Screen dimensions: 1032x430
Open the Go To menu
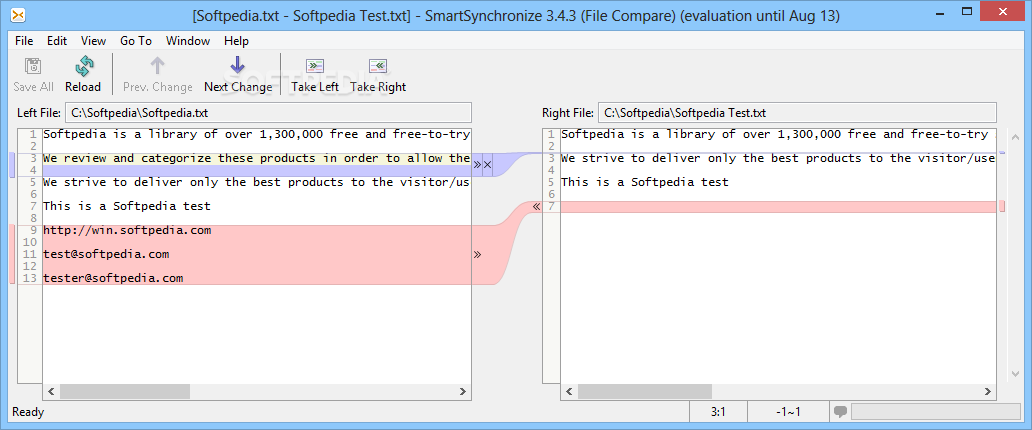[x=136, y=41]
